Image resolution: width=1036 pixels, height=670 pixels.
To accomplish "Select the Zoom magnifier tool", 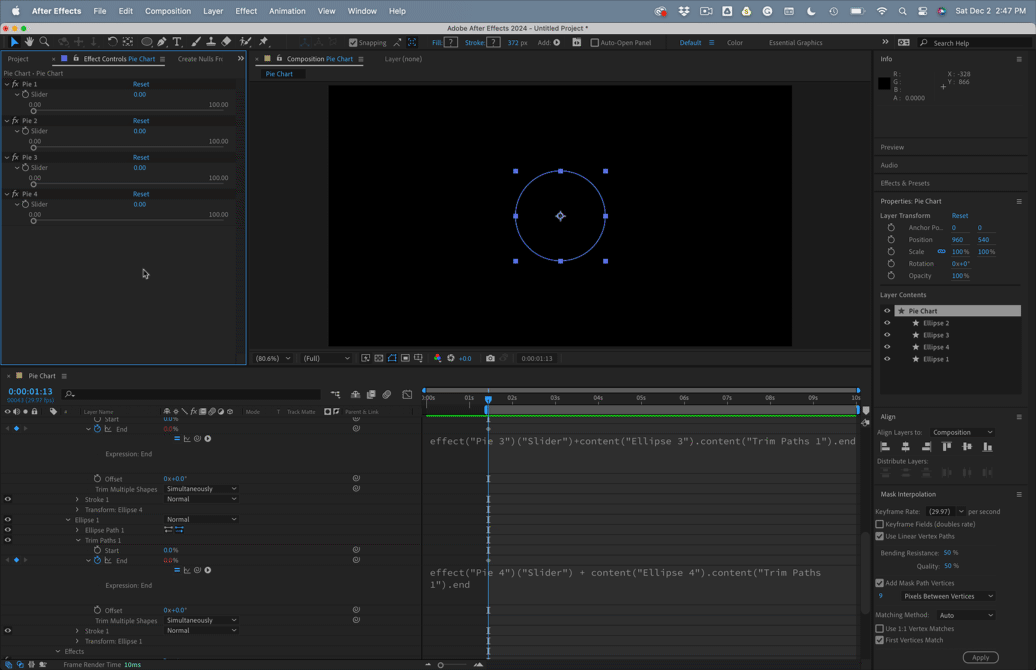I will (44, 42).
